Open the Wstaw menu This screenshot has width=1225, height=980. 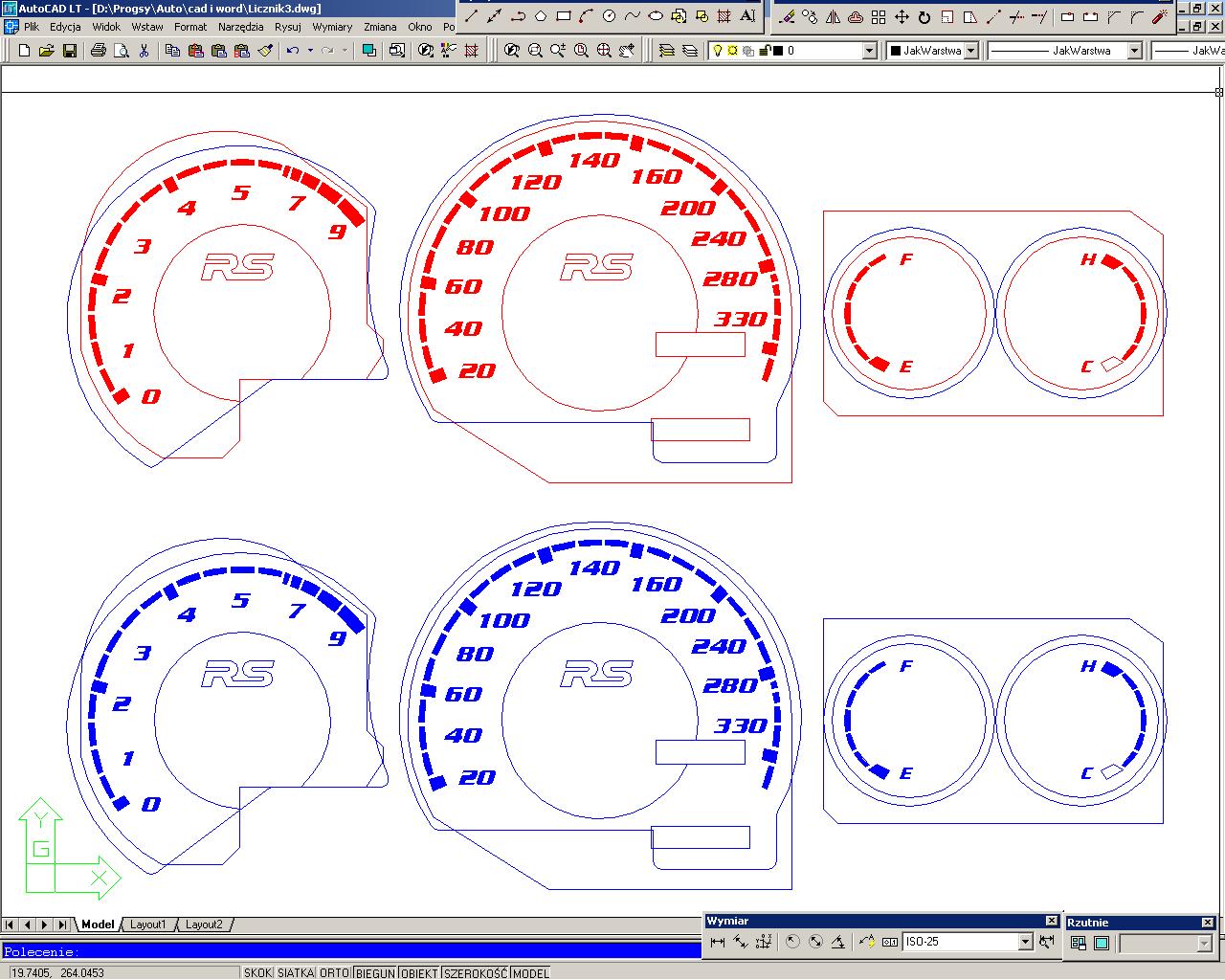(x=147, y=27)
